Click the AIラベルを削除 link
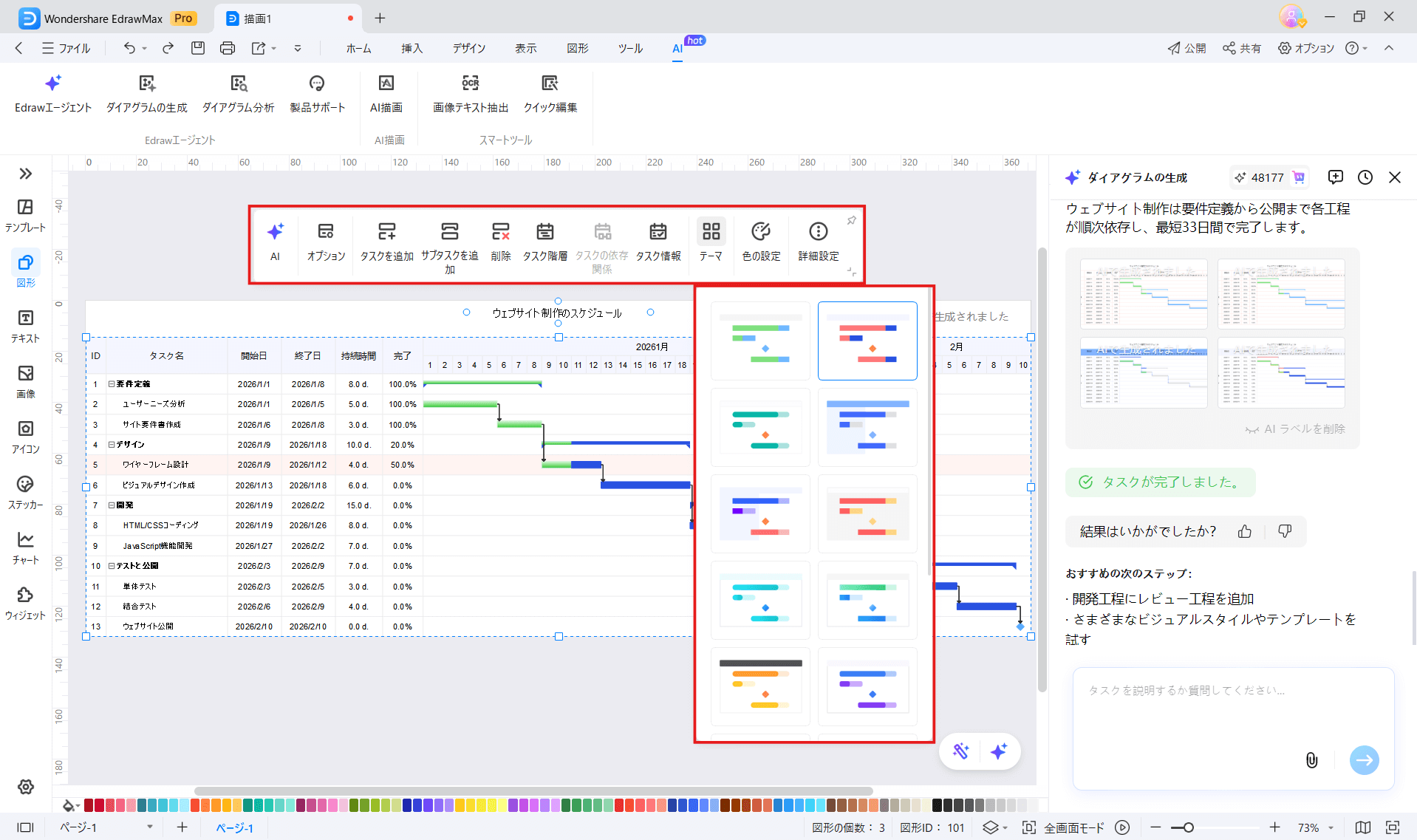The height and width of the screenshot is (840, 1417). point(1295,428)
